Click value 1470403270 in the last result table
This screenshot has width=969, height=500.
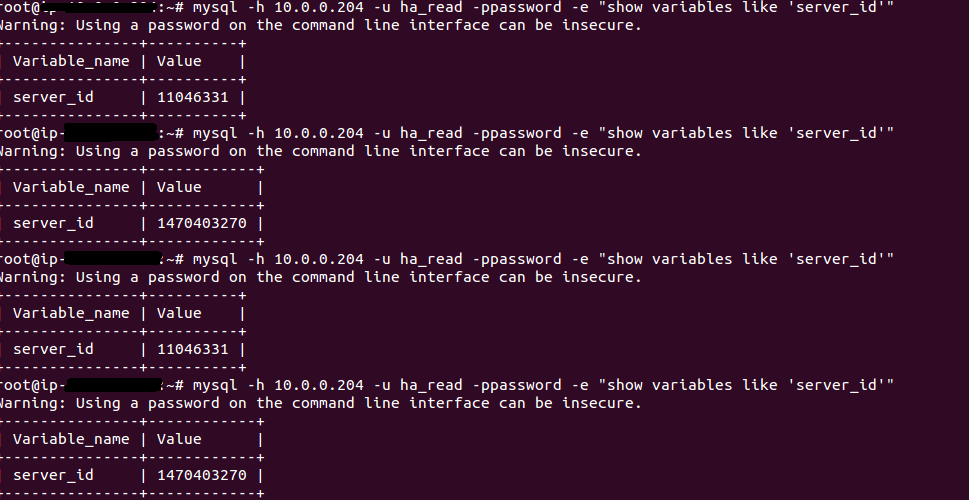[x=202, y=475]
